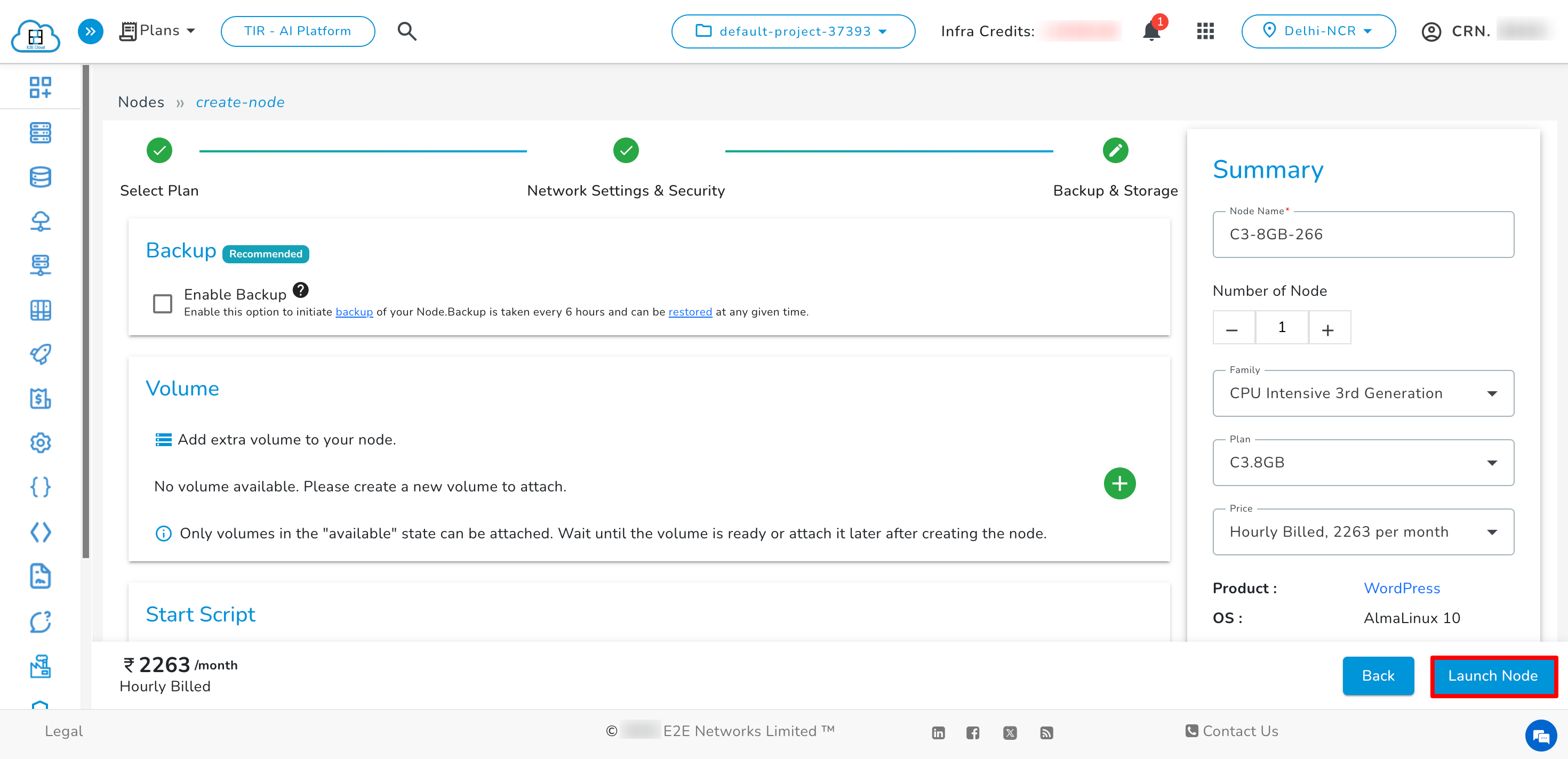Open the chat support bubble icon
This screenshot has width=1568, height=759.
(x=1540, y=737)
